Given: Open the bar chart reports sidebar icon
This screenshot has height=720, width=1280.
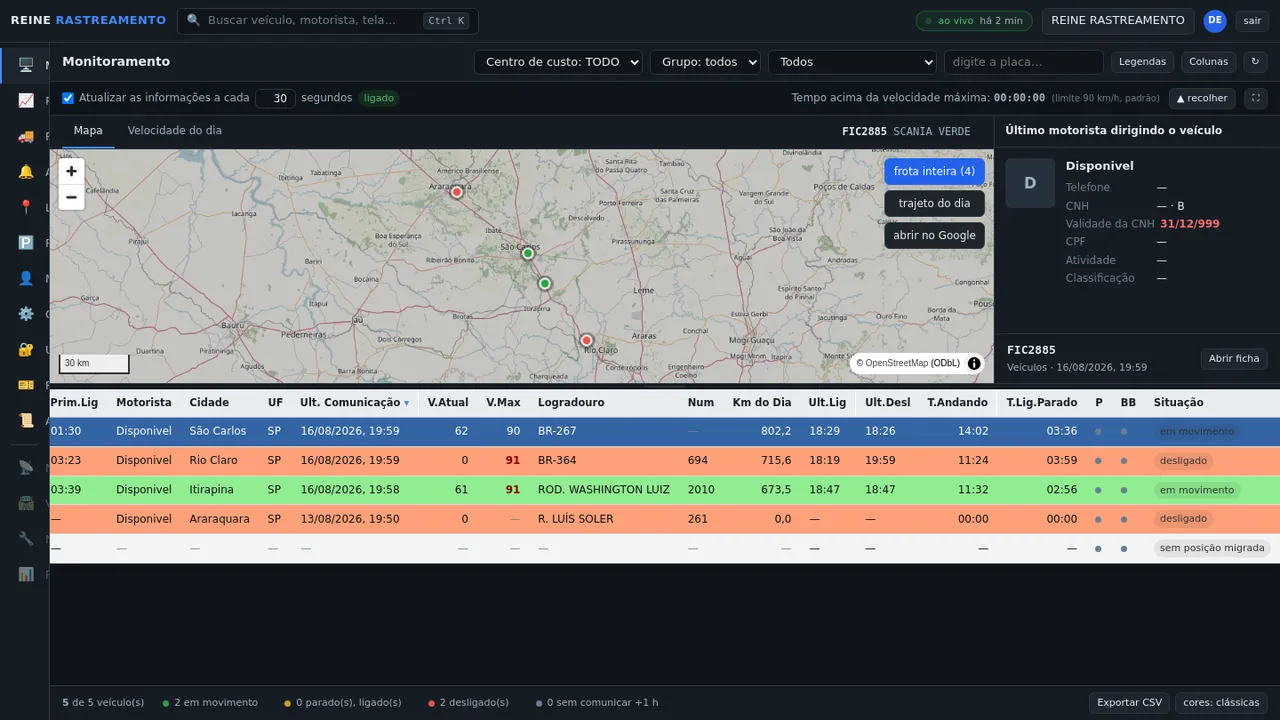Looking at the screenshot, I should [26, 574].
